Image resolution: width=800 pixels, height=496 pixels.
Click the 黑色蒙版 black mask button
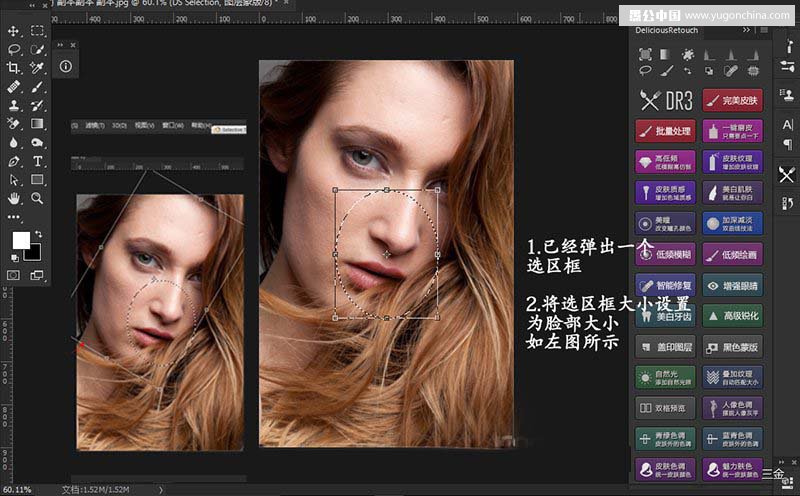[x=733, y=347]
